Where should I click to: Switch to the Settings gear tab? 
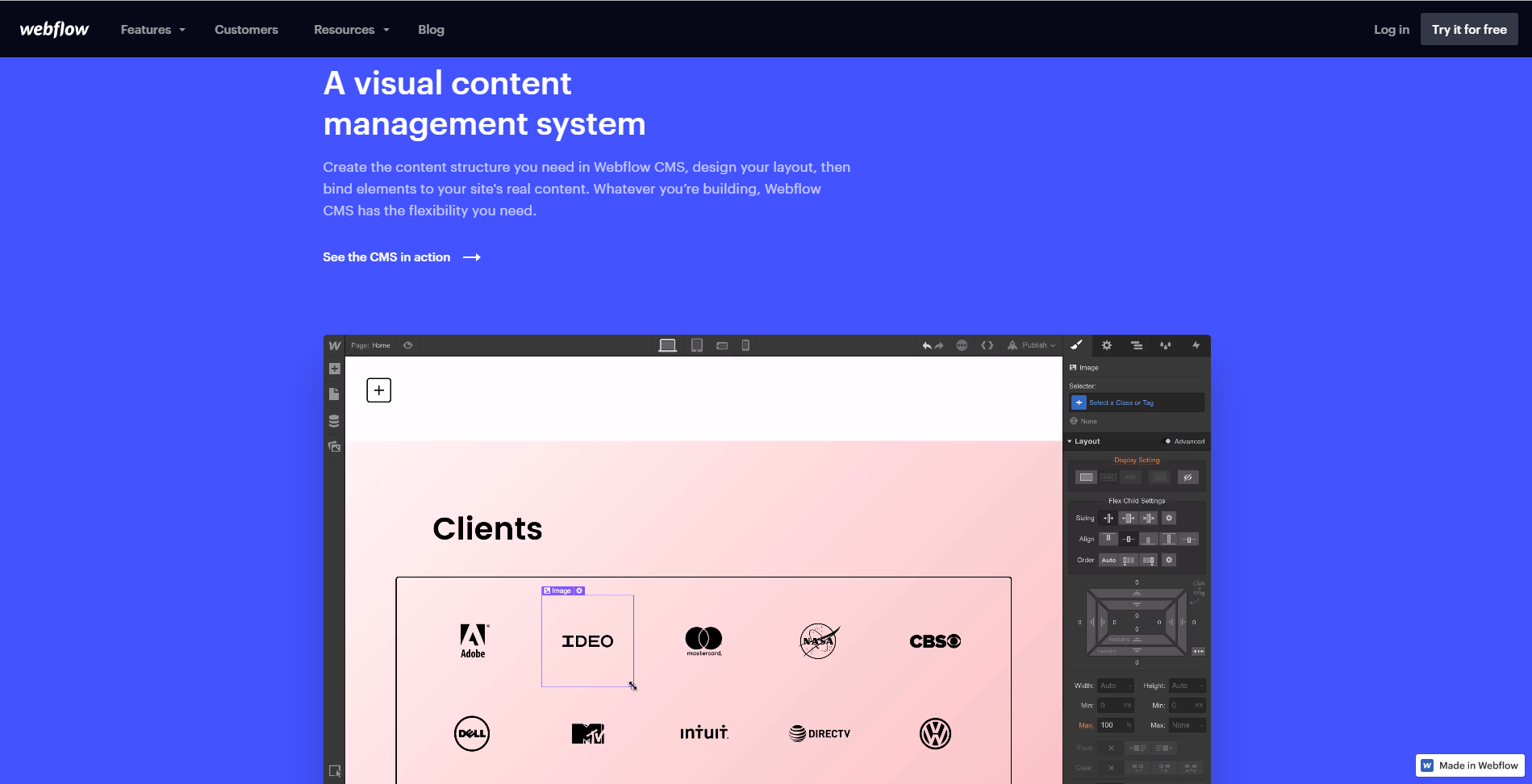pyautogui.click(x=1107, y=345)
